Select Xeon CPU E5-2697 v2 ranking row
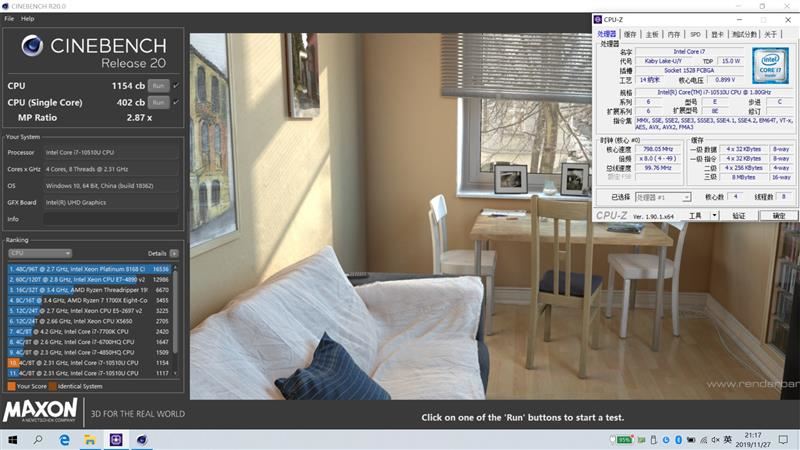 (x=89, y=311)
